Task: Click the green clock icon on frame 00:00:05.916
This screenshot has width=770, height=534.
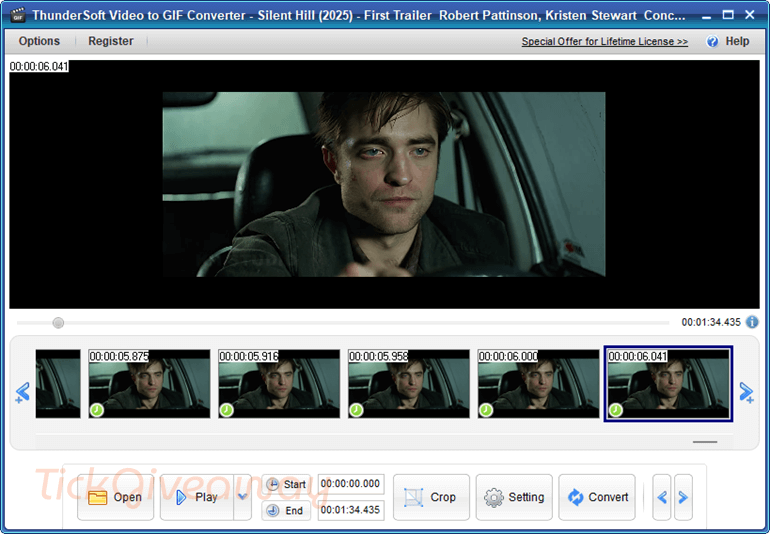Action: [x=226, y=410]
